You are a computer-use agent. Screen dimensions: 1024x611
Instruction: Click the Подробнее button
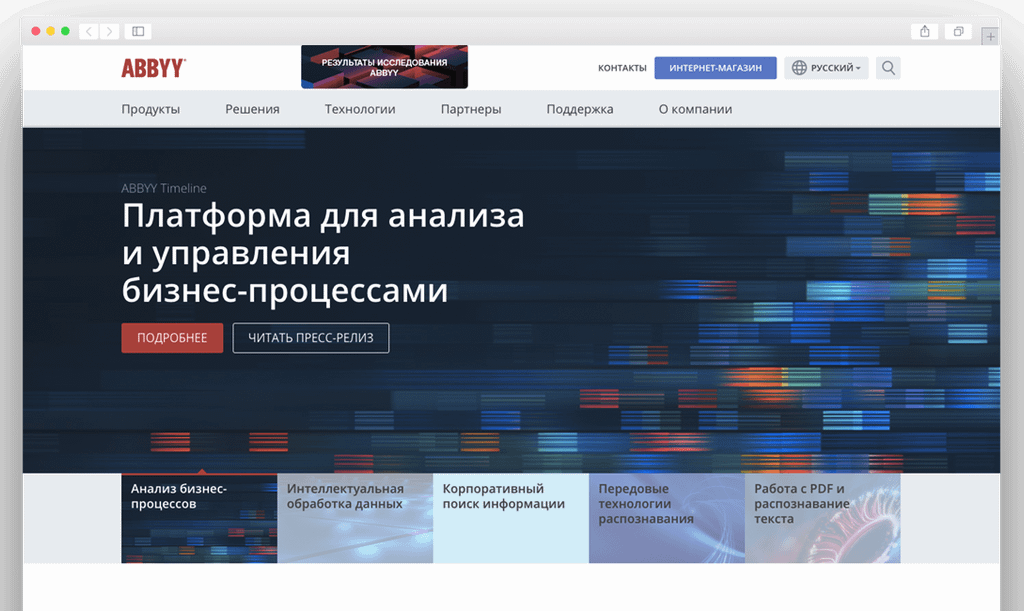point(172,337)
